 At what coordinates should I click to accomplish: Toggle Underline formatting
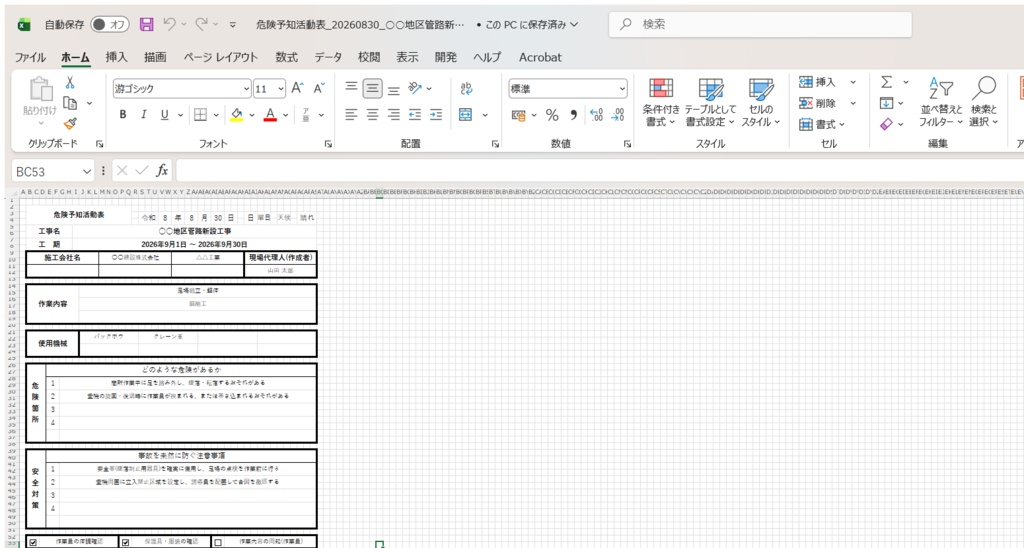[165, 115]
